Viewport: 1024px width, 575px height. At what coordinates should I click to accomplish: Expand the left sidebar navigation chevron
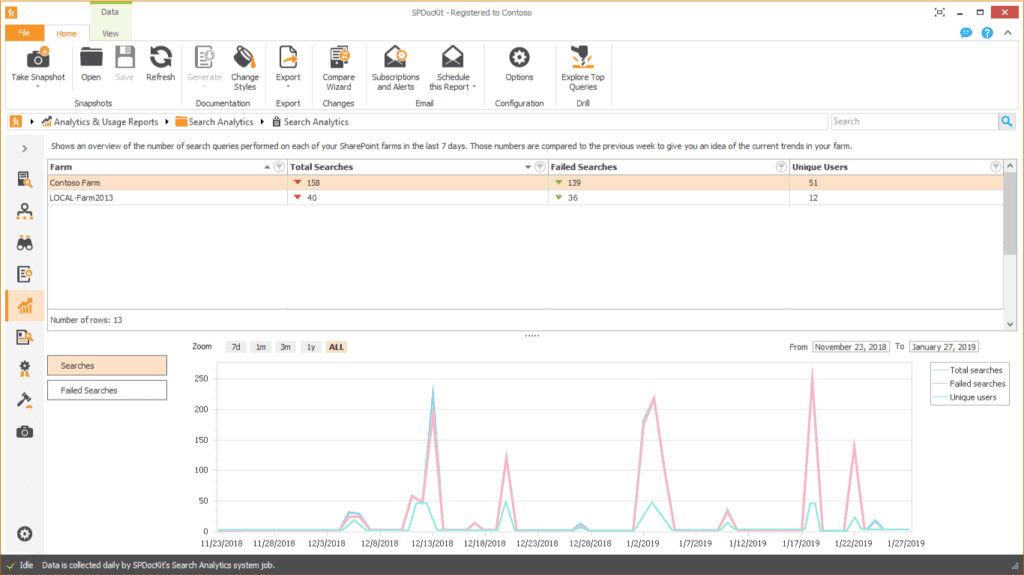[24, 149]
